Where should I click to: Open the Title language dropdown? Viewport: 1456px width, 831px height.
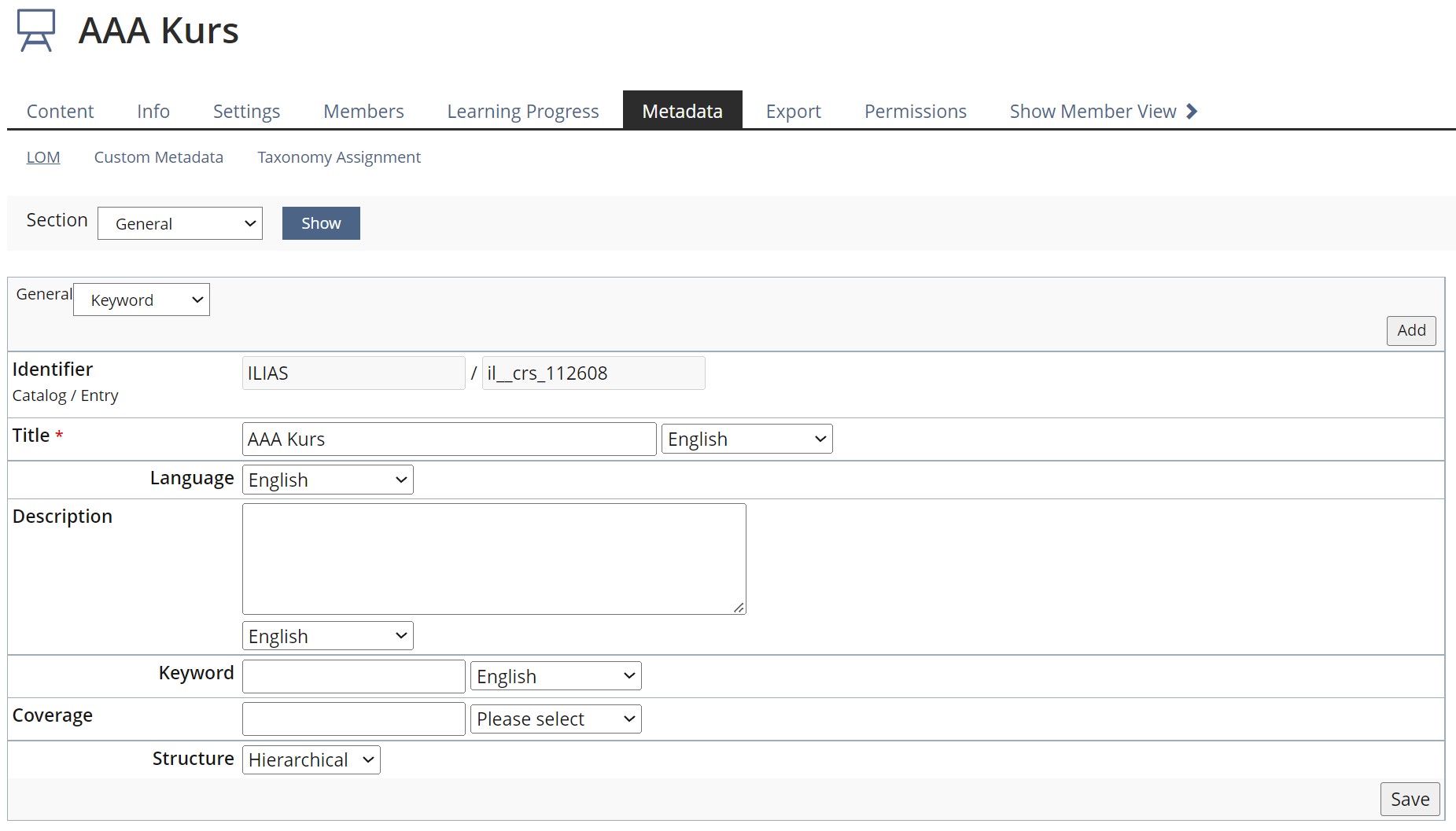[746, 439]
